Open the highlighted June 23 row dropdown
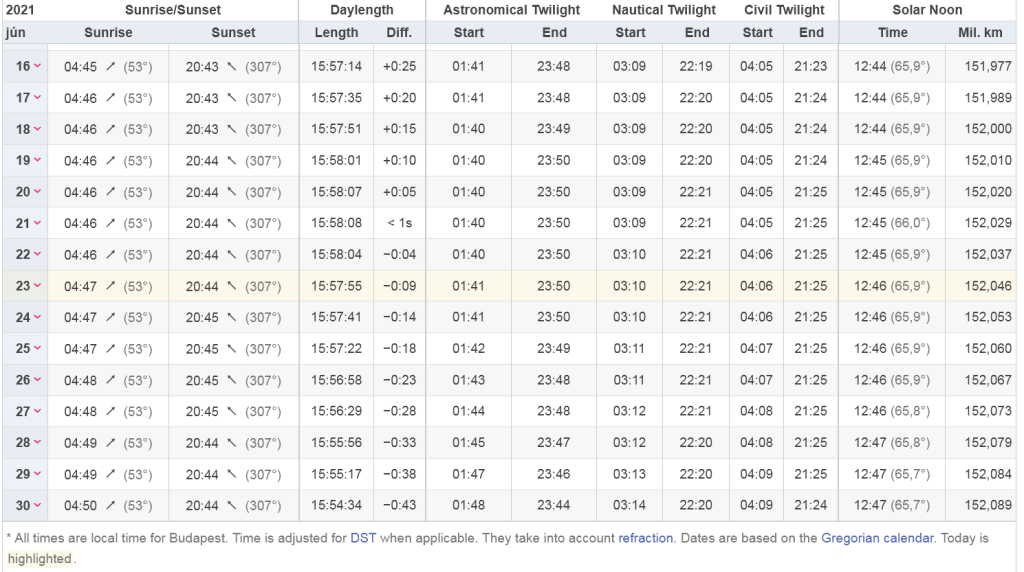1024x572 pixels. point(37,286)
